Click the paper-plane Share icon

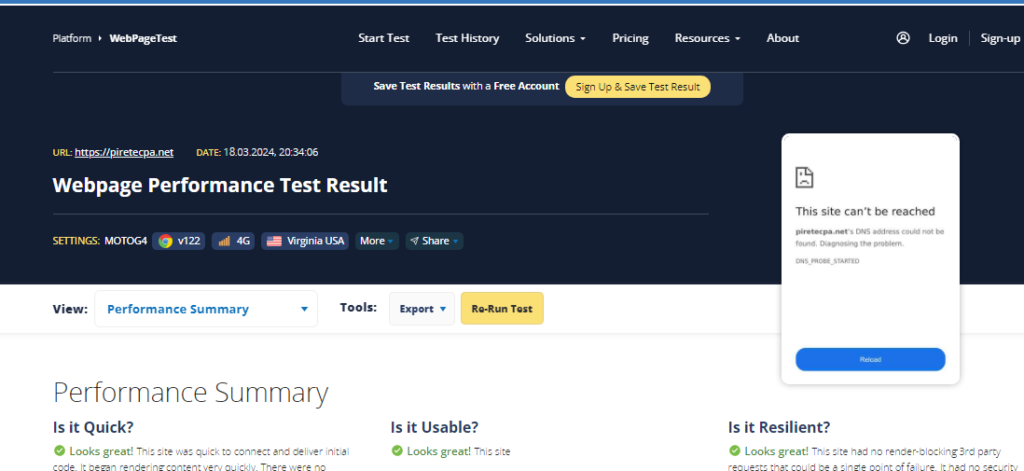(414, 241)
